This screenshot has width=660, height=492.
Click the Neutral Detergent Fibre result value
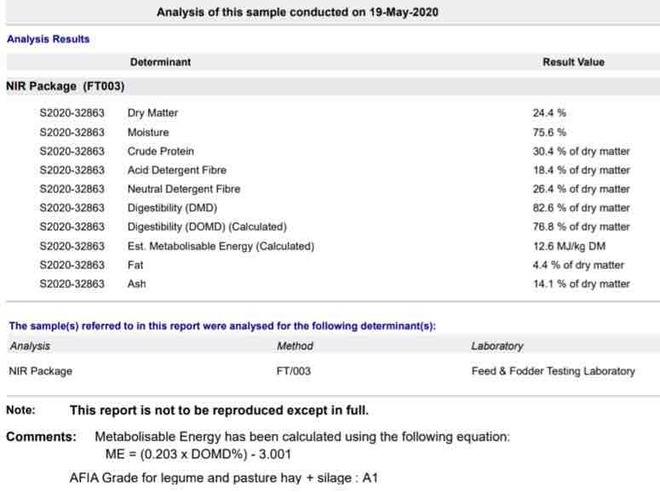581,189
